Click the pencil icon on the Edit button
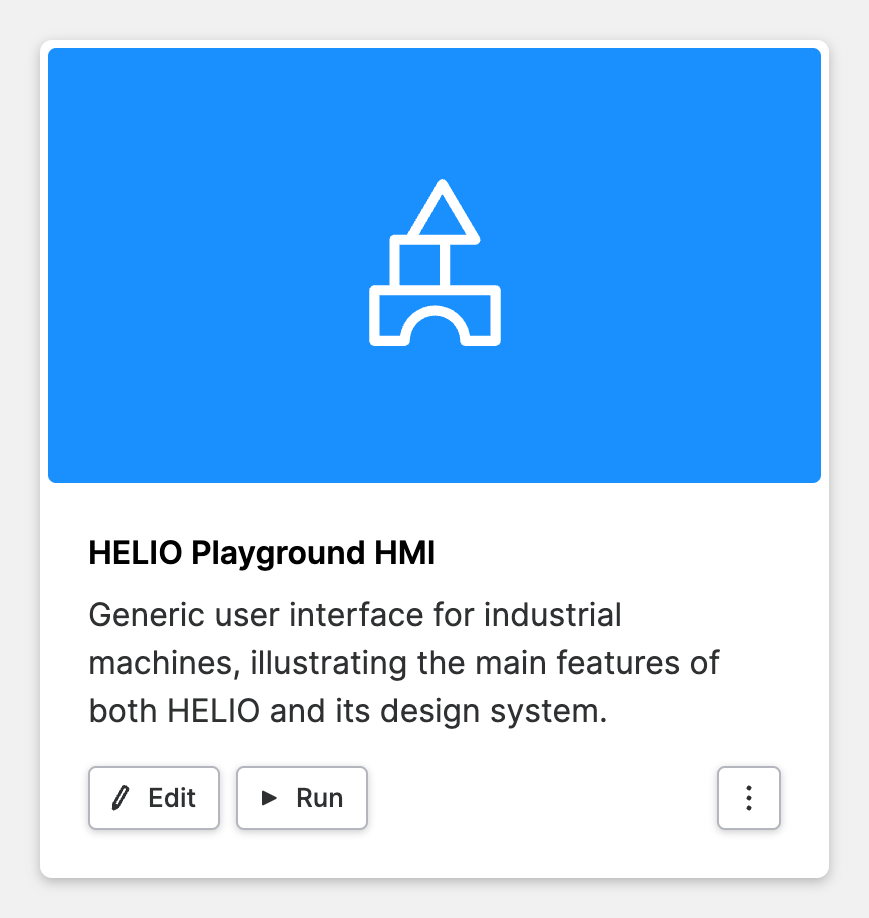Image resolution: width=869 pixels, height=918 pixels. (121, 798)
